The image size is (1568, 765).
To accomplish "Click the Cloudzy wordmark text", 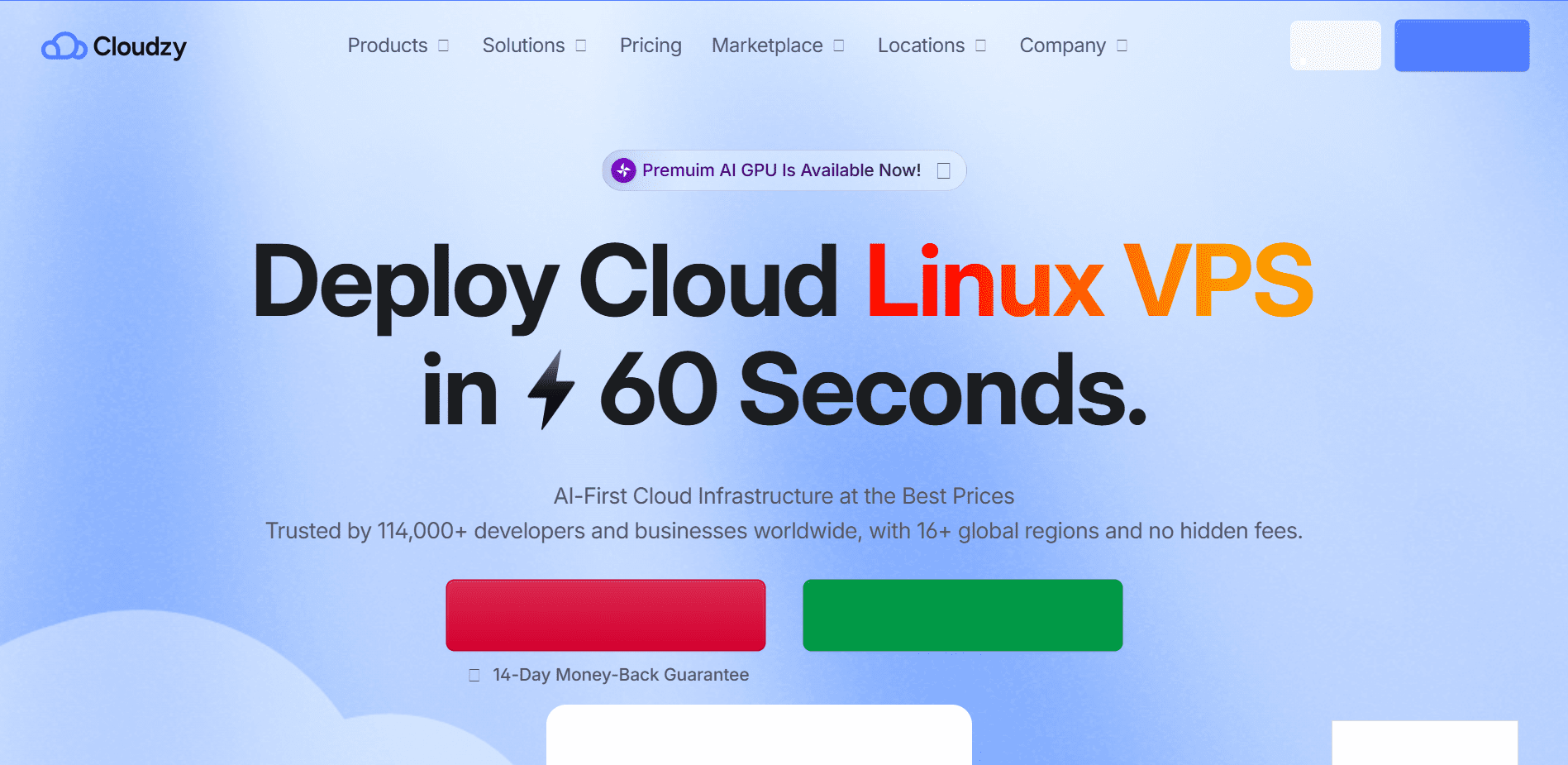I will [140, 47].
